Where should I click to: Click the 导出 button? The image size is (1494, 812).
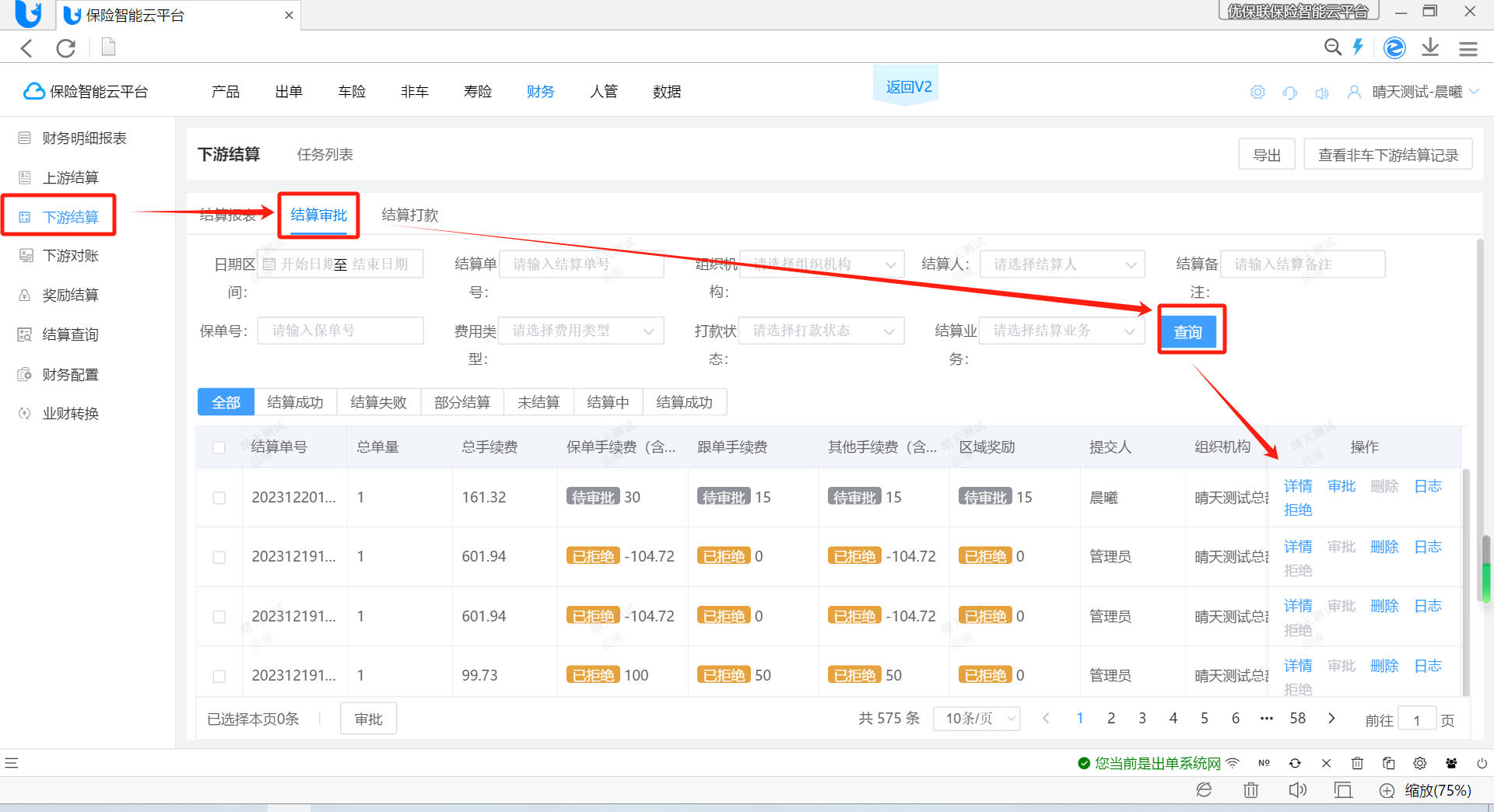coord(1267,155)
